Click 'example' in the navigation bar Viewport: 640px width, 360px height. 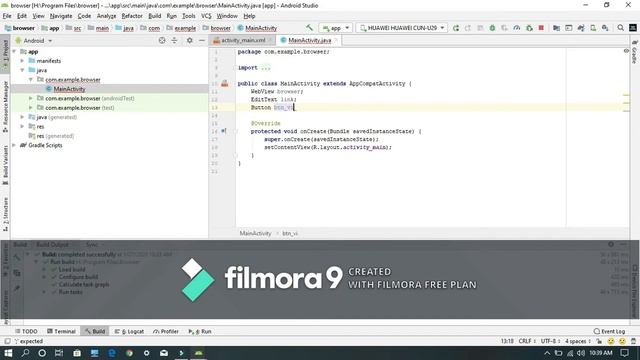pos(185,28)
